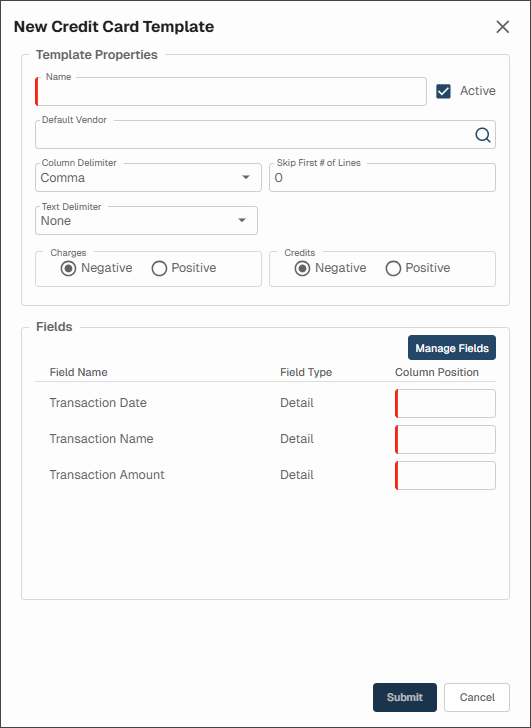This screenshot has height=728, width=531.
Task: Open the Column Delimiter dropdown
Action: 149,177
